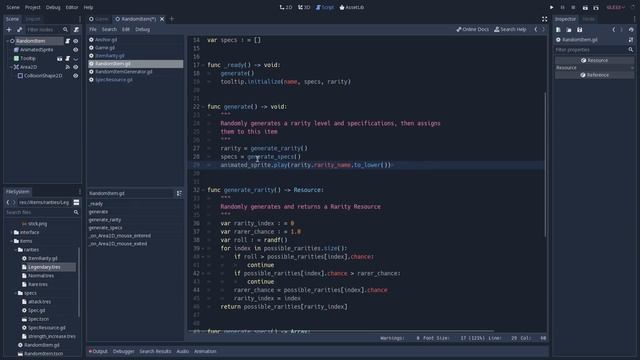The width and height of the screenshot is (640, 360).
Task: Toggle alphabetical sorting of method list
Action: pos(179,193)
